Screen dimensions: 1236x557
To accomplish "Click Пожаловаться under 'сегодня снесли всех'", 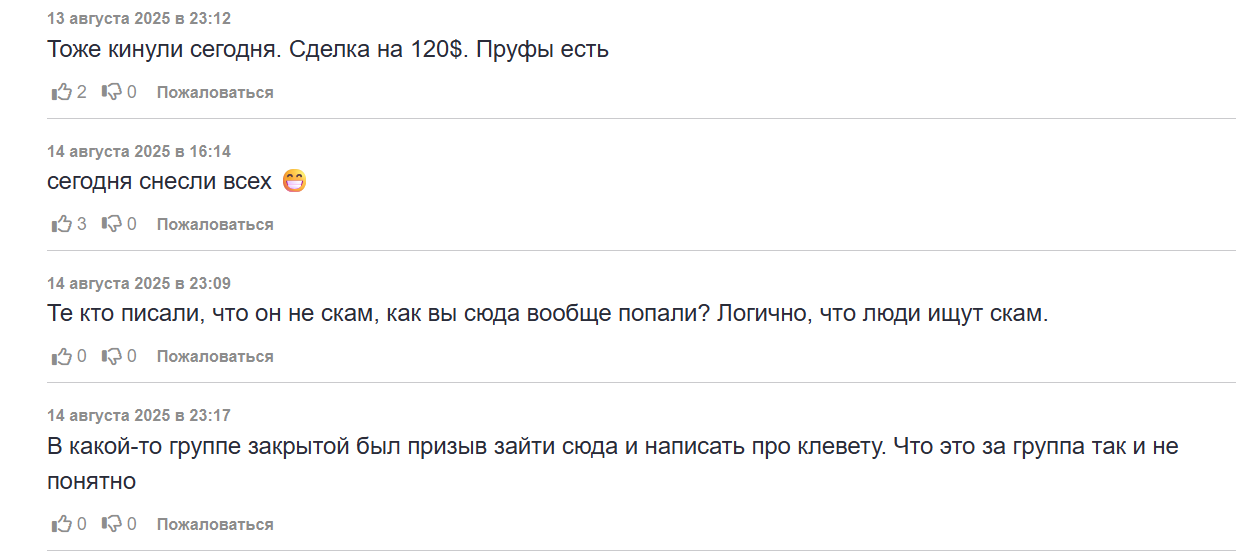I will point(215,224).
